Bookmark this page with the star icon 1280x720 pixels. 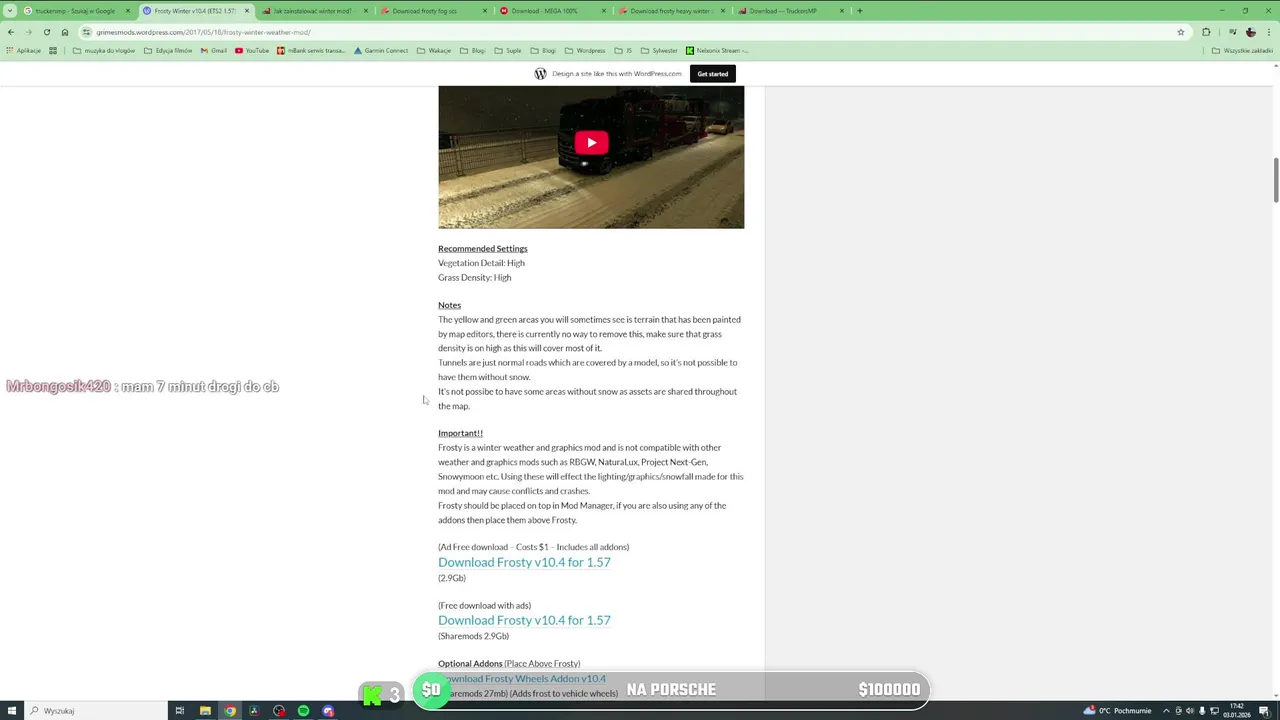pyautogui.click(x=1181, y=32)
